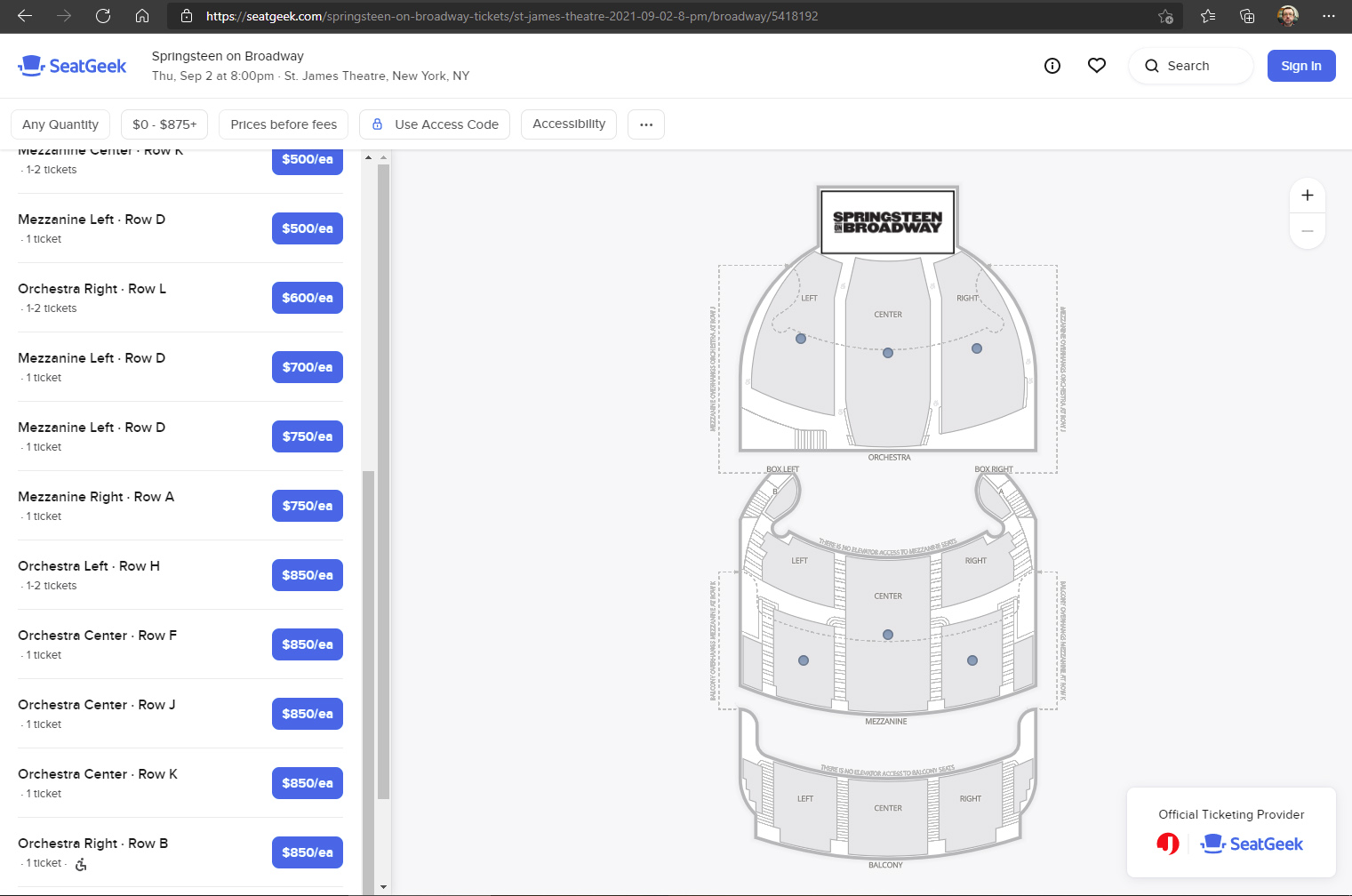Open the more filters ellipsis menu
This screenshot has width=1352, height=896.
pos(646,124)
